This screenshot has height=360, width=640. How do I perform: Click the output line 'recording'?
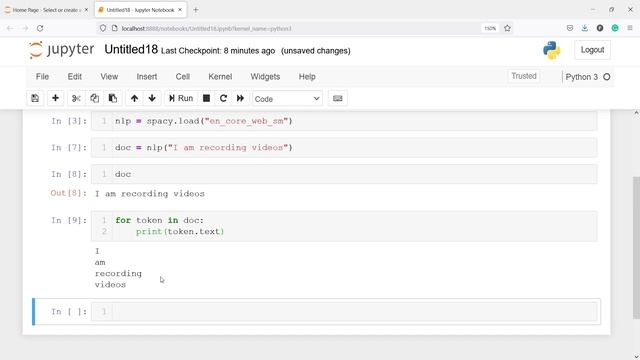click(118, 273)
